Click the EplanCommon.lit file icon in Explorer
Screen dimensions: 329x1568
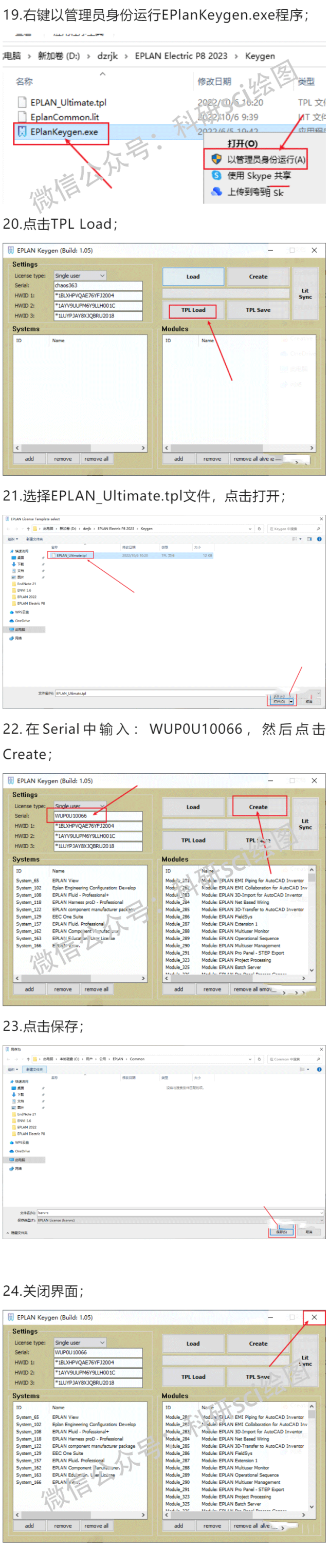click(22, 117)
